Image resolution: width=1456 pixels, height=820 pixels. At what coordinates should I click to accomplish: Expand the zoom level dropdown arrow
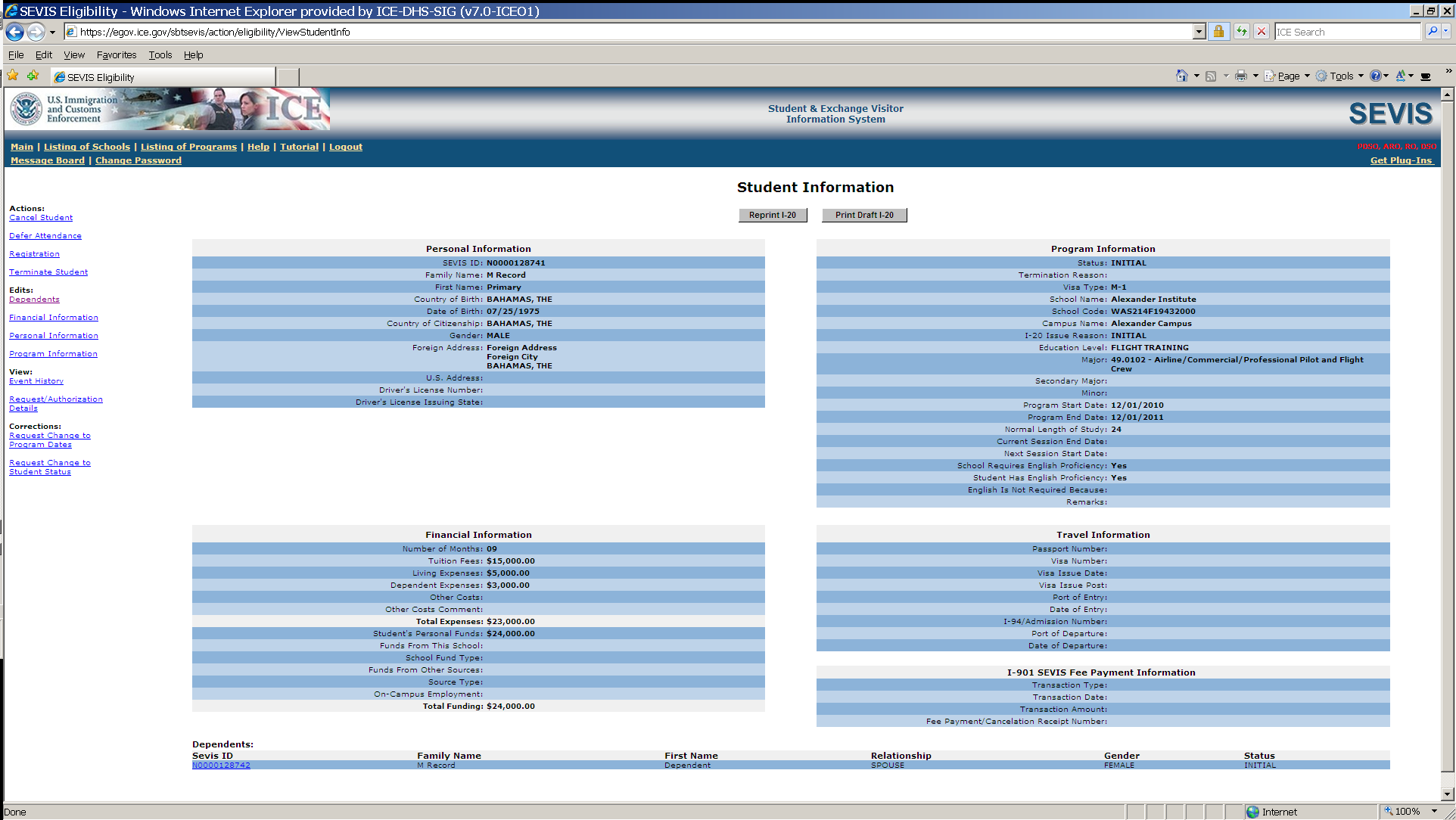(1434, 812)
